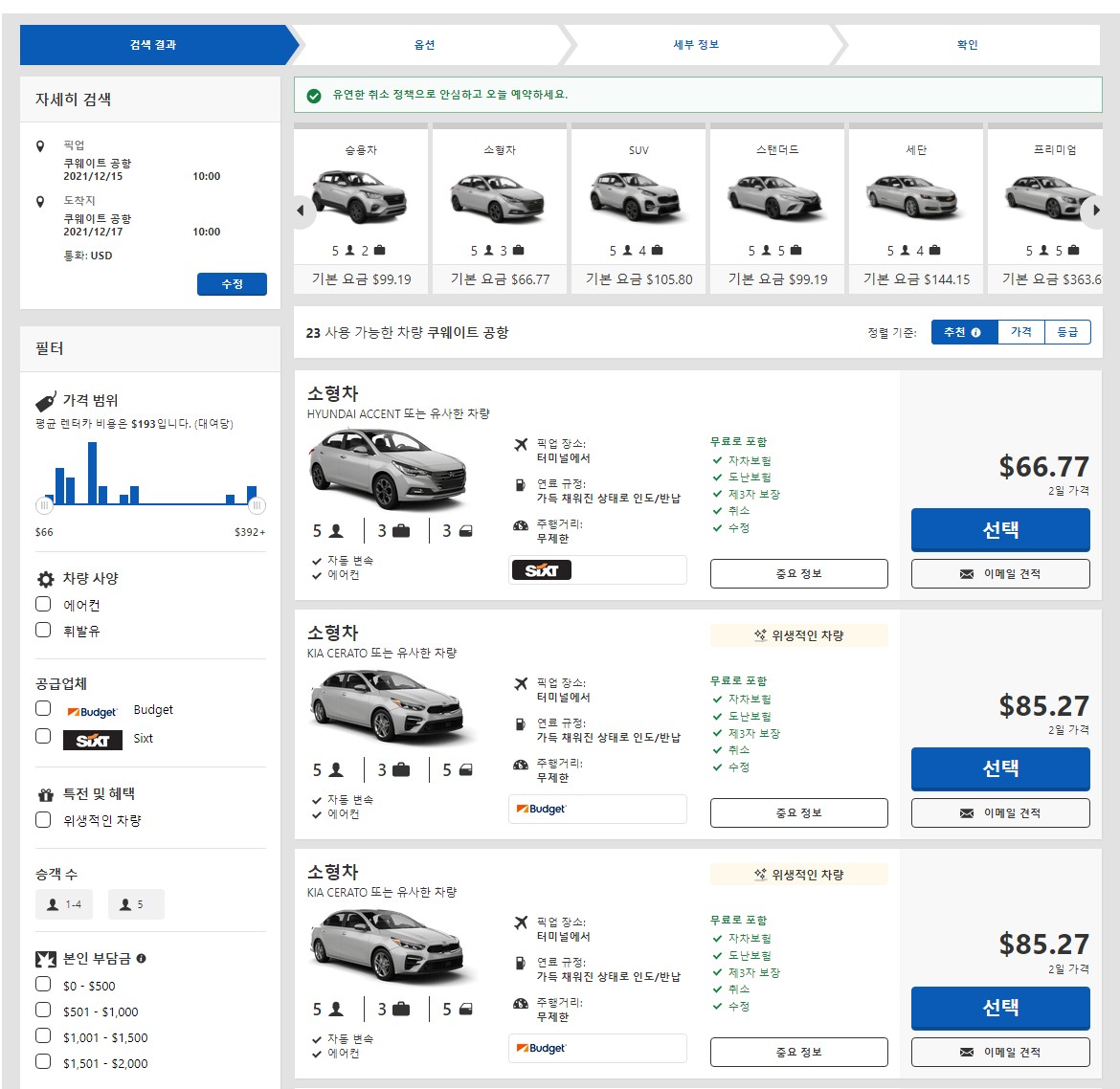Check the $1,501 - $2,000 deductible checkbox
This screenshot has height=1089, width=1120.
[x=44, y=1061]
